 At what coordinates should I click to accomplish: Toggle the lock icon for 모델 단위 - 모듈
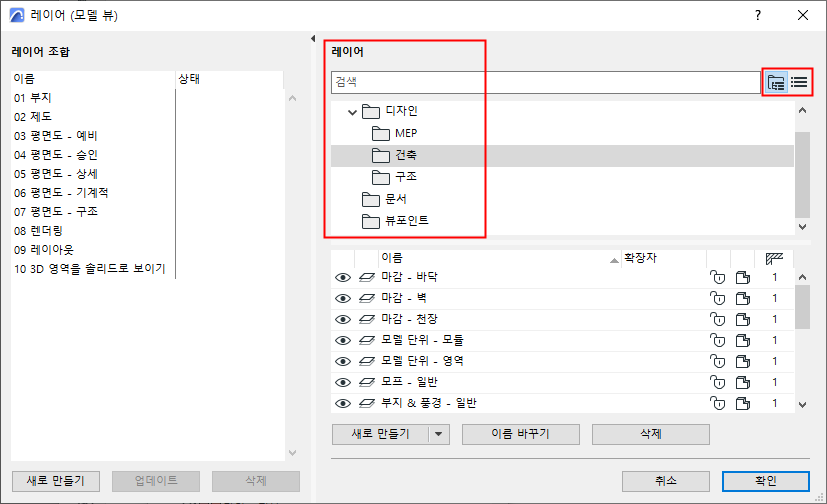717,341
